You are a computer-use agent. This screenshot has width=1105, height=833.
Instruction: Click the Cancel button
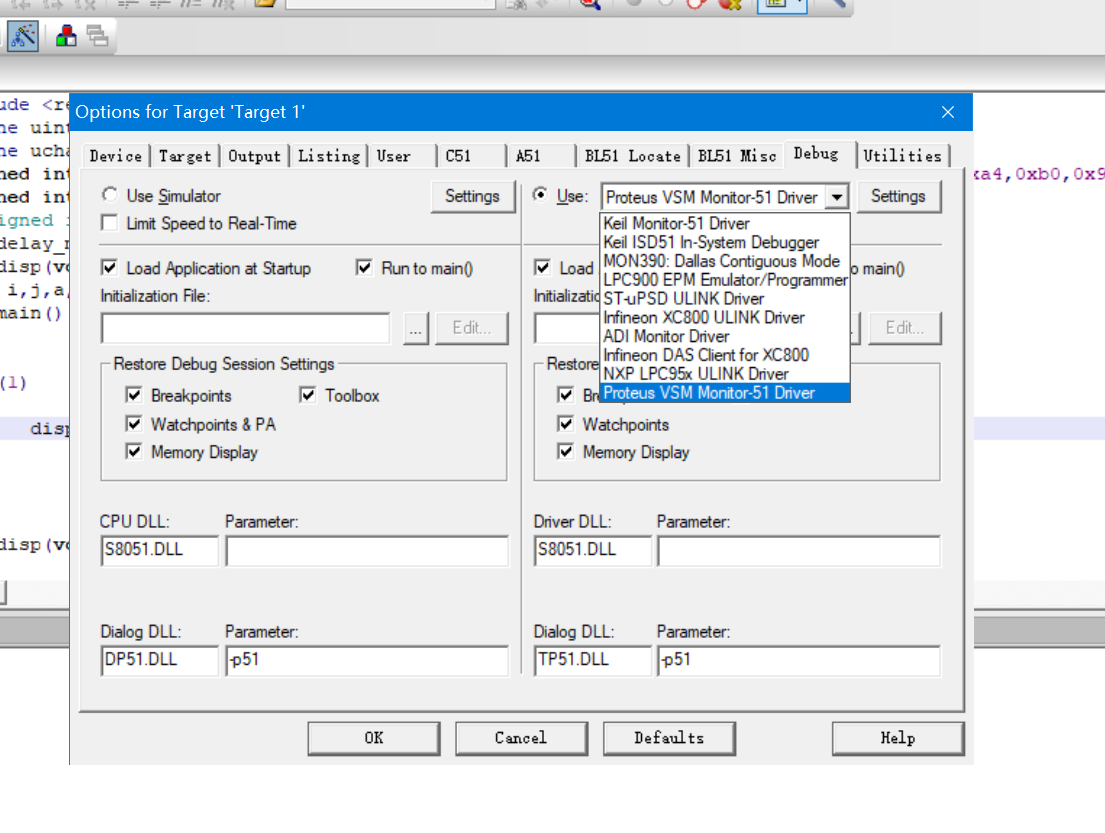tap(521, 738)
